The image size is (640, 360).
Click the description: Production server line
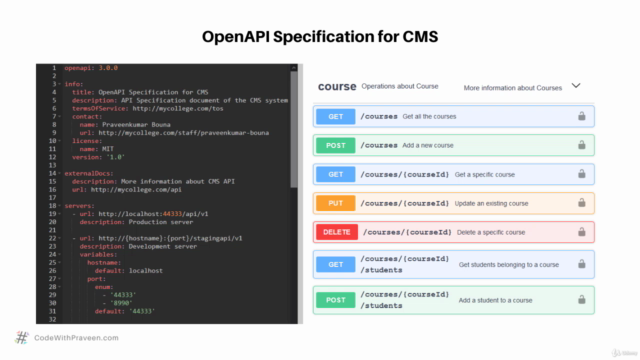[x=136, y=222]
